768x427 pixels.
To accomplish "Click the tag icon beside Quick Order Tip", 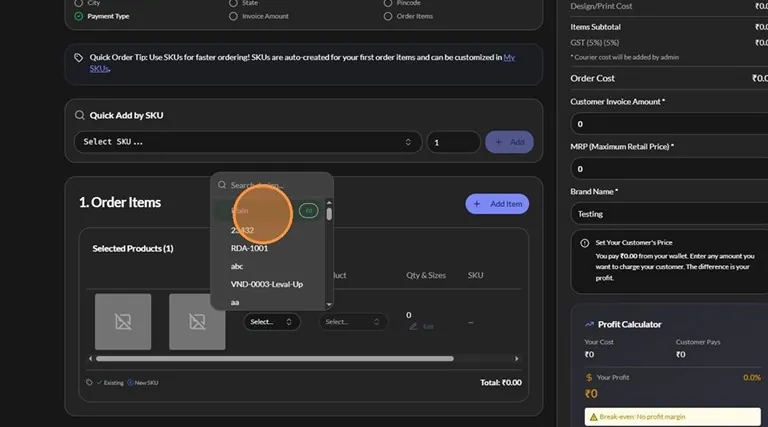I will tap(78, 58).
